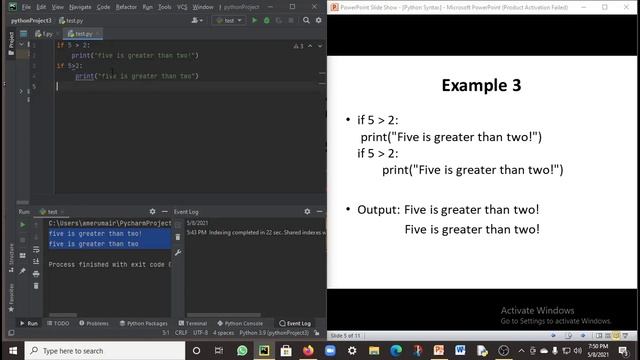Open the Python Console tool window
This screenshot has height=360, width=640.
pos(240,323)
